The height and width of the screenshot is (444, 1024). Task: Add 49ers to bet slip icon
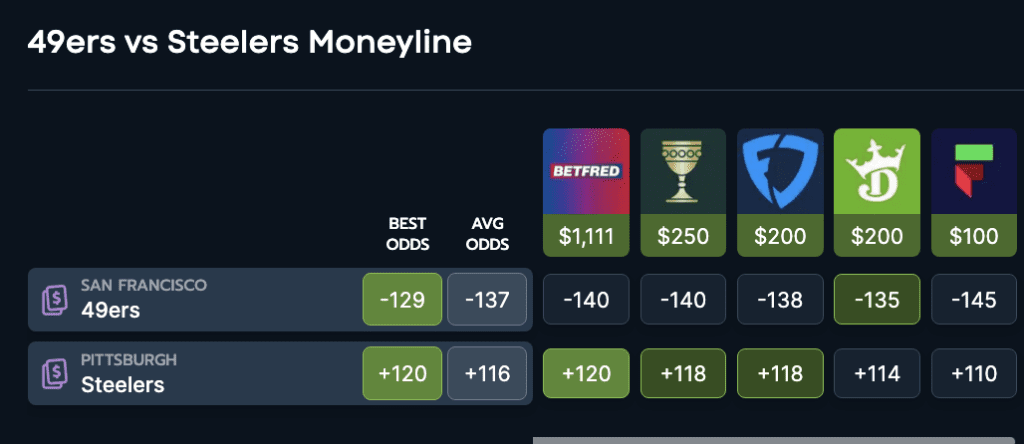[x=56, y=300]
